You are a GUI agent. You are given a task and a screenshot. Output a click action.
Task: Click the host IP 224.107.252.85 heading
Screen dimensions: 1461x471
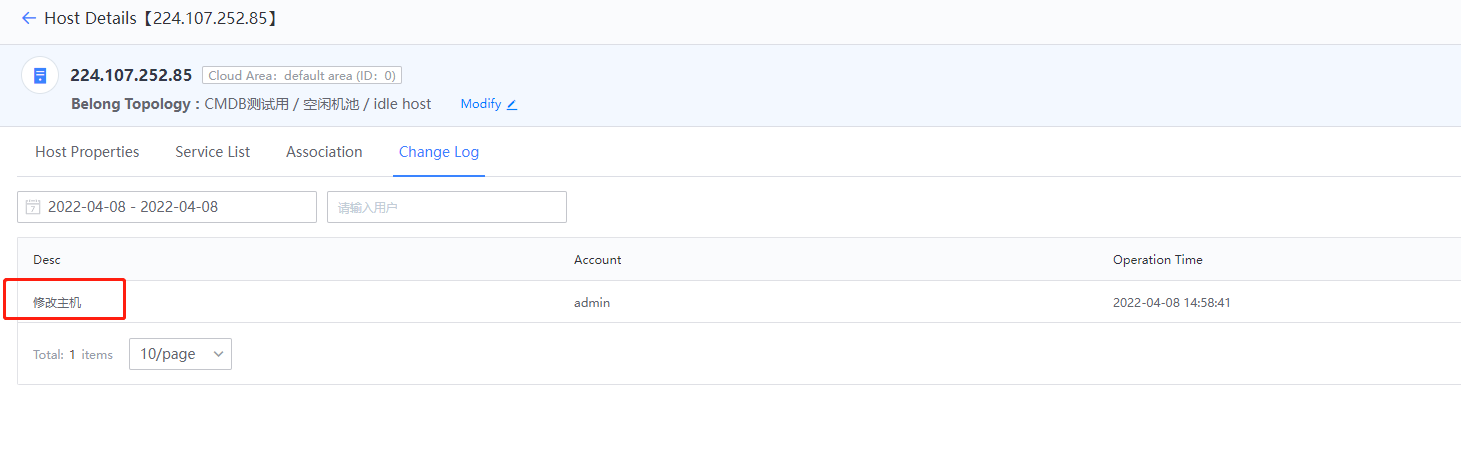click(x=131, y=75)
